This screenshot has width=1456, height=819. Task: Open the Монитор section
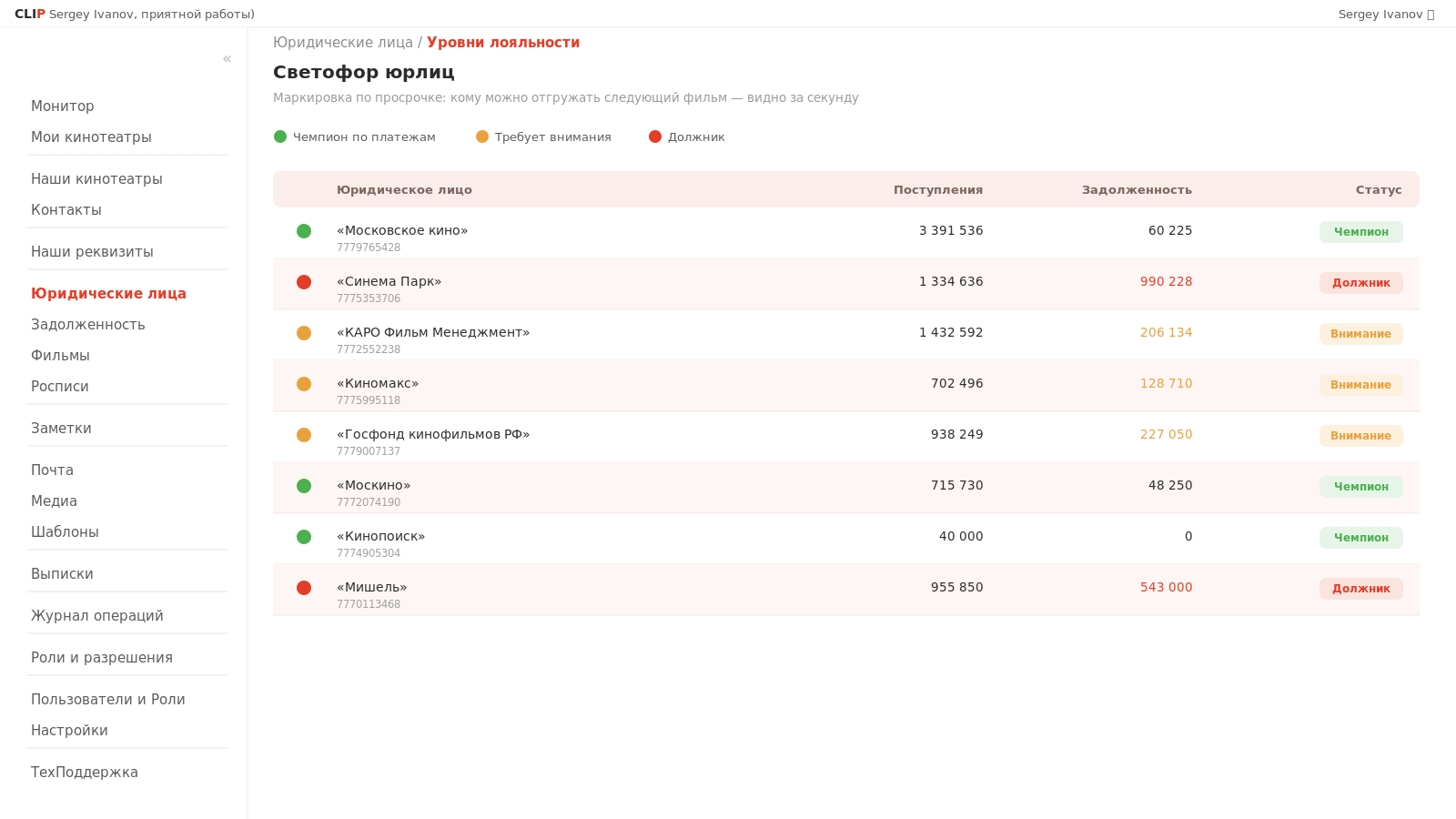63,106
